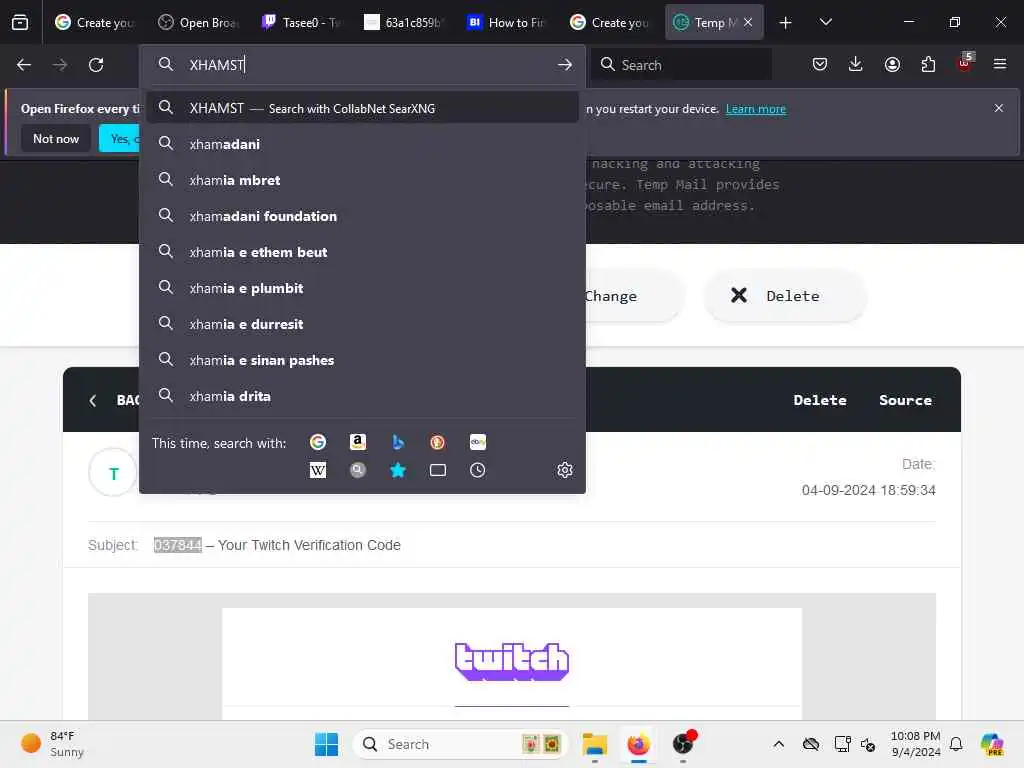Open the weather widget 84°F Sunny
Image resolution: width=1024 pixels, height=768 pixels.
pyautogui.click(x=52, y=744)
